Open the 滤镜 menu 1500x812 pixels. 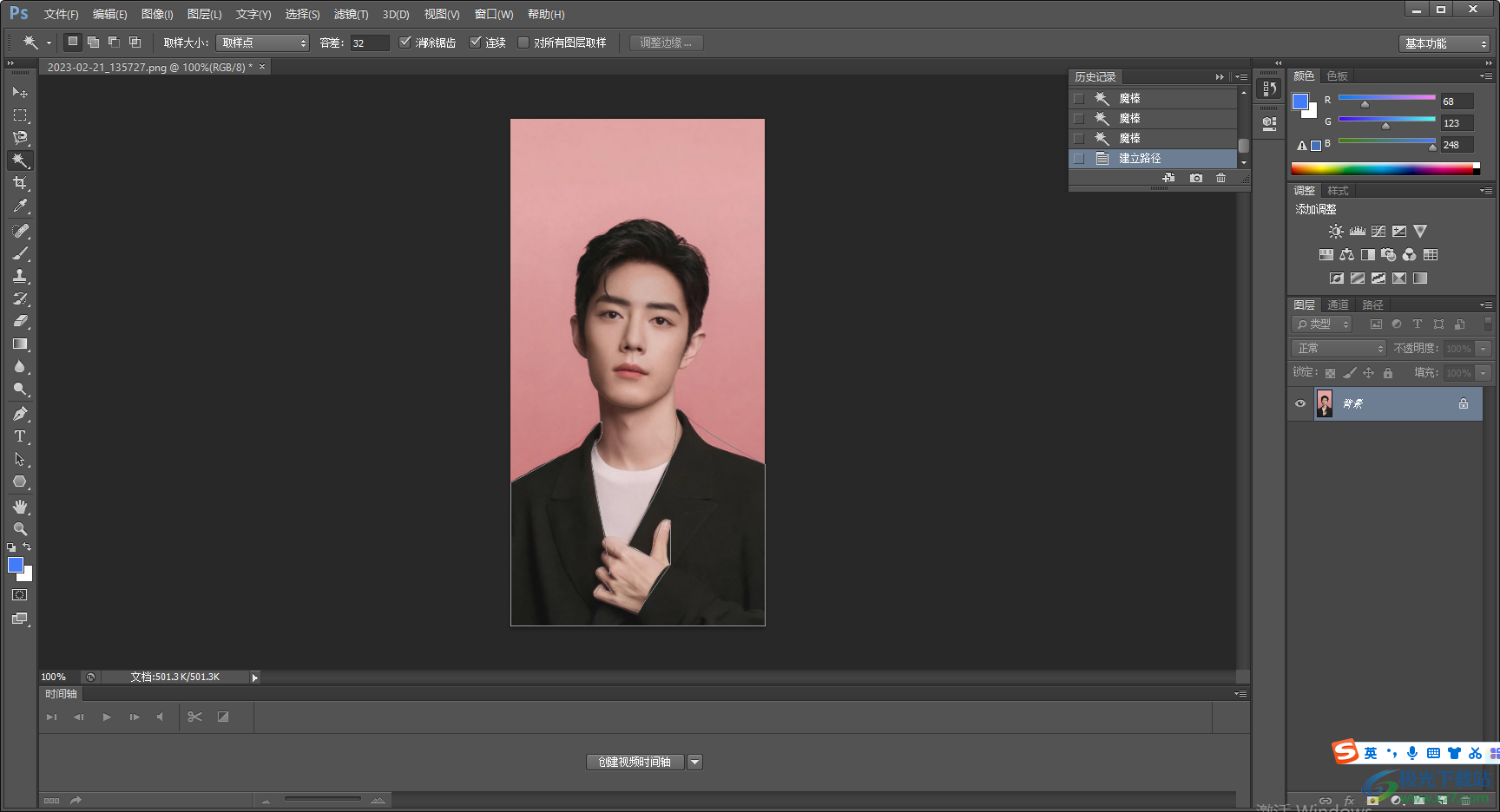(351, 14)
